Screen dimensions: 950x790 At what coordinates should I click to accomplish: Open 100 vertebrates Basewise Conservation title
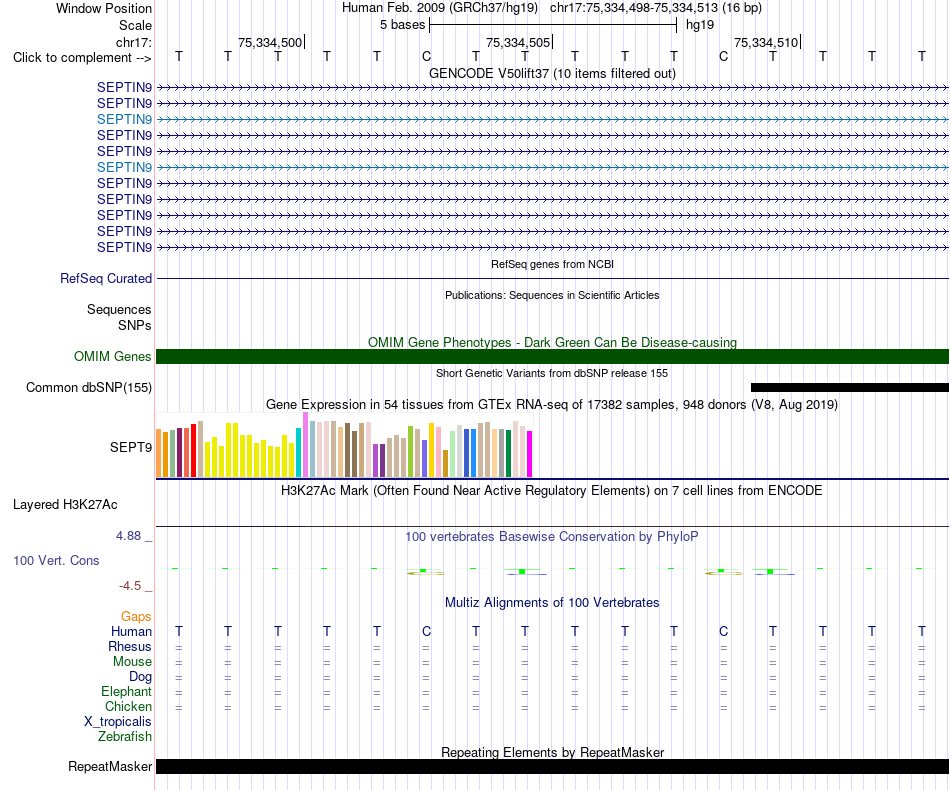[x=552, y=536]
